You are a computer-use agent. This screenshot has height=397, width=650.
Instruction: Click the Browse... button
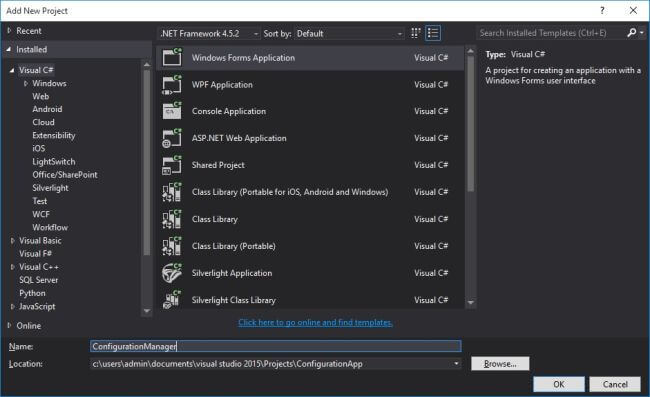[500, 363]
